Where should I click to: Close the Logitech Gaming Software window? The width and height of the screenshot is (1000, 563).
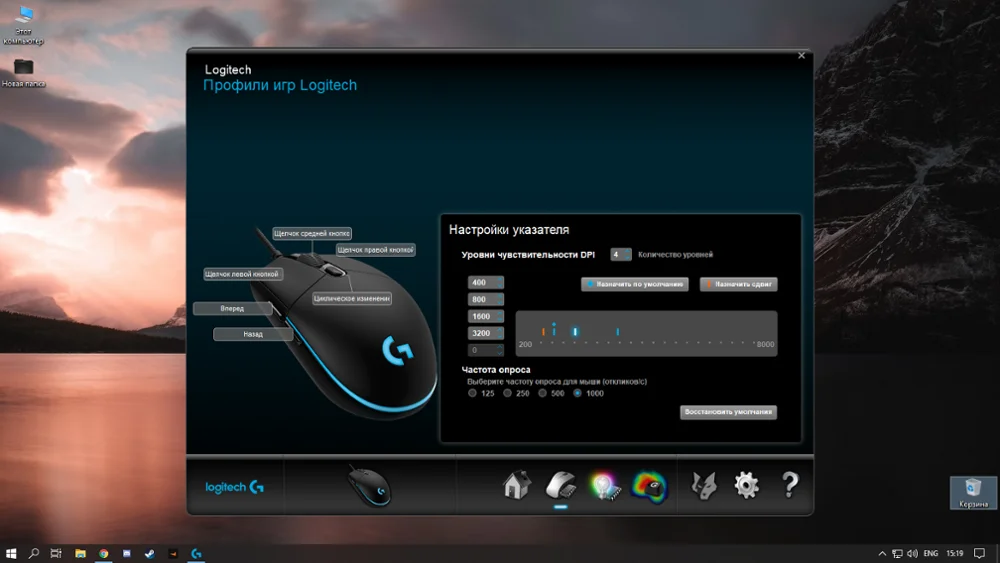click(801, 55)
